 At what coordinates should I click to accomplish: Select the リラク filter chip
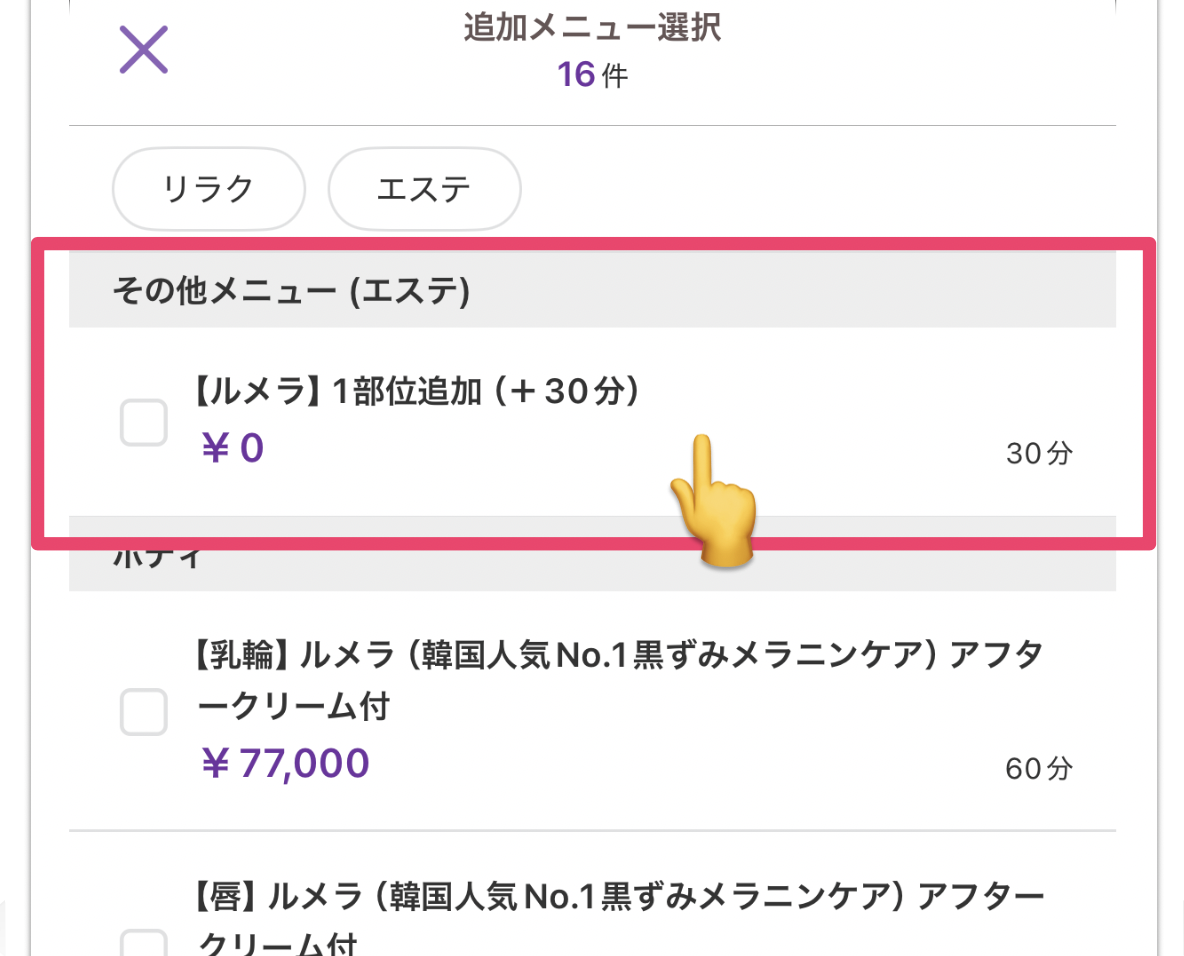point(209,189)
